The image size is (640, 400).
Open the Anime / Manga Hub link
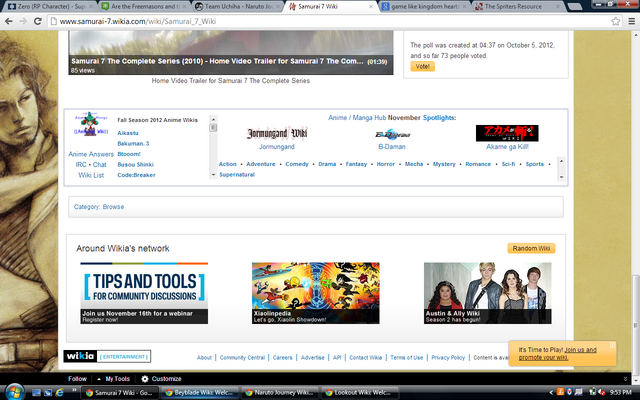[x=357, y=118]
